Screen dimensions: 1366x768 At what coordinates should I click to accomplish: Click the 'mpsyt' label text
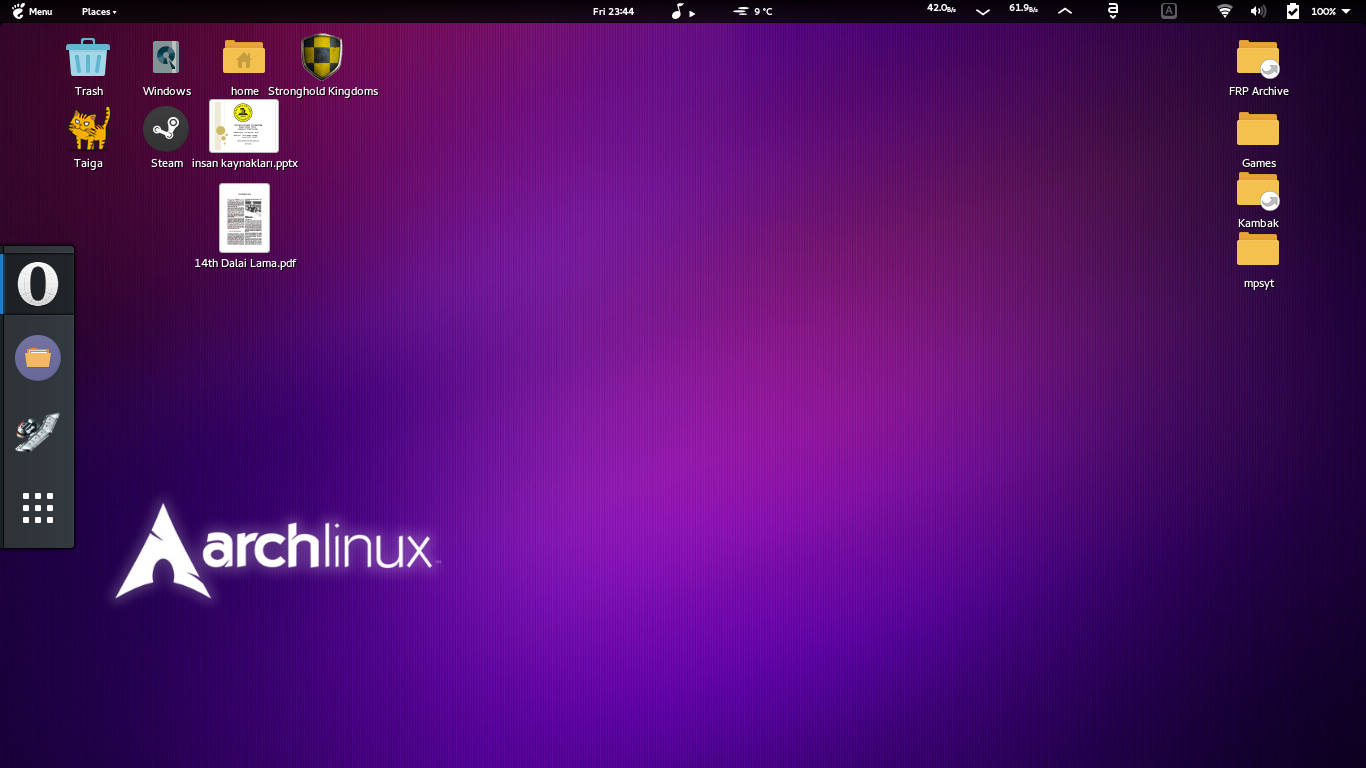(x=1258, y=283)
